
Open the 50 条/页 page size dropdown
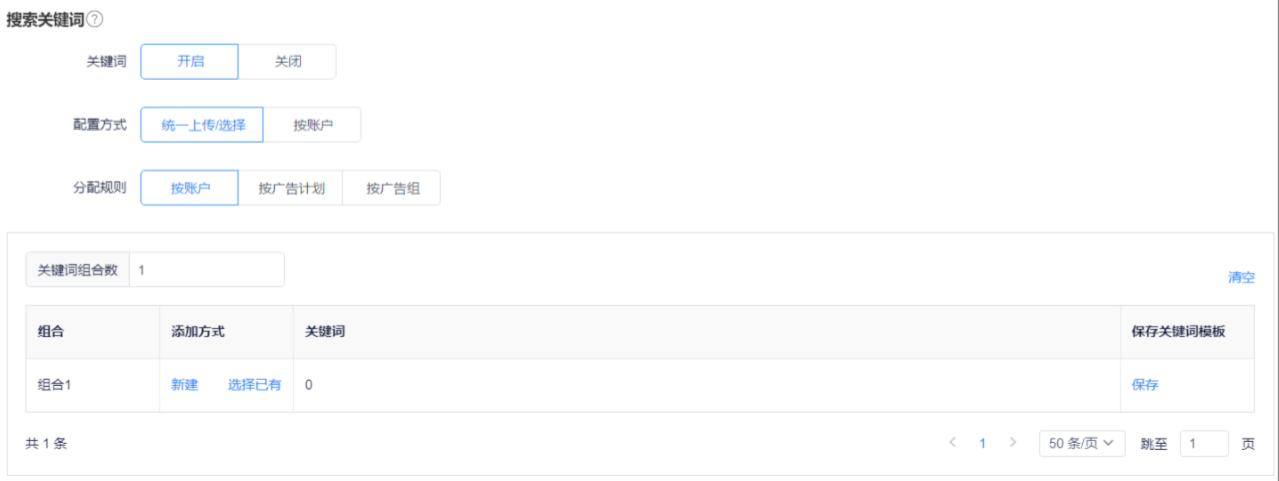[1081, 443]
